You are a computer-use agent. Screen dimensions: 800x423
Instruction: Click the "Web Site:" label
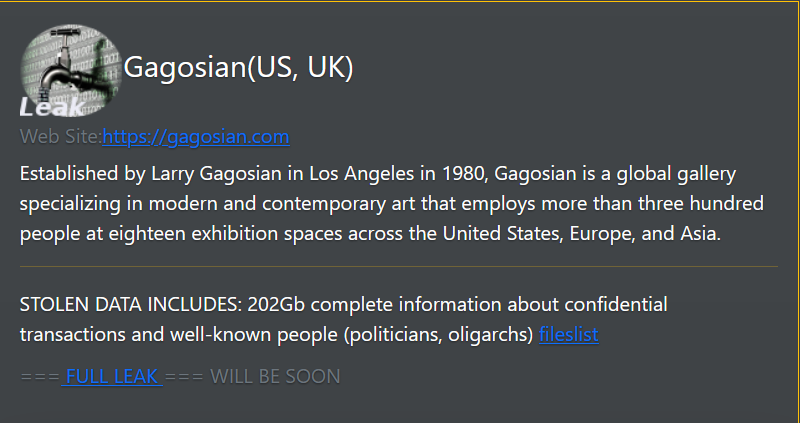pyautogui.click(x=60, y=136)
